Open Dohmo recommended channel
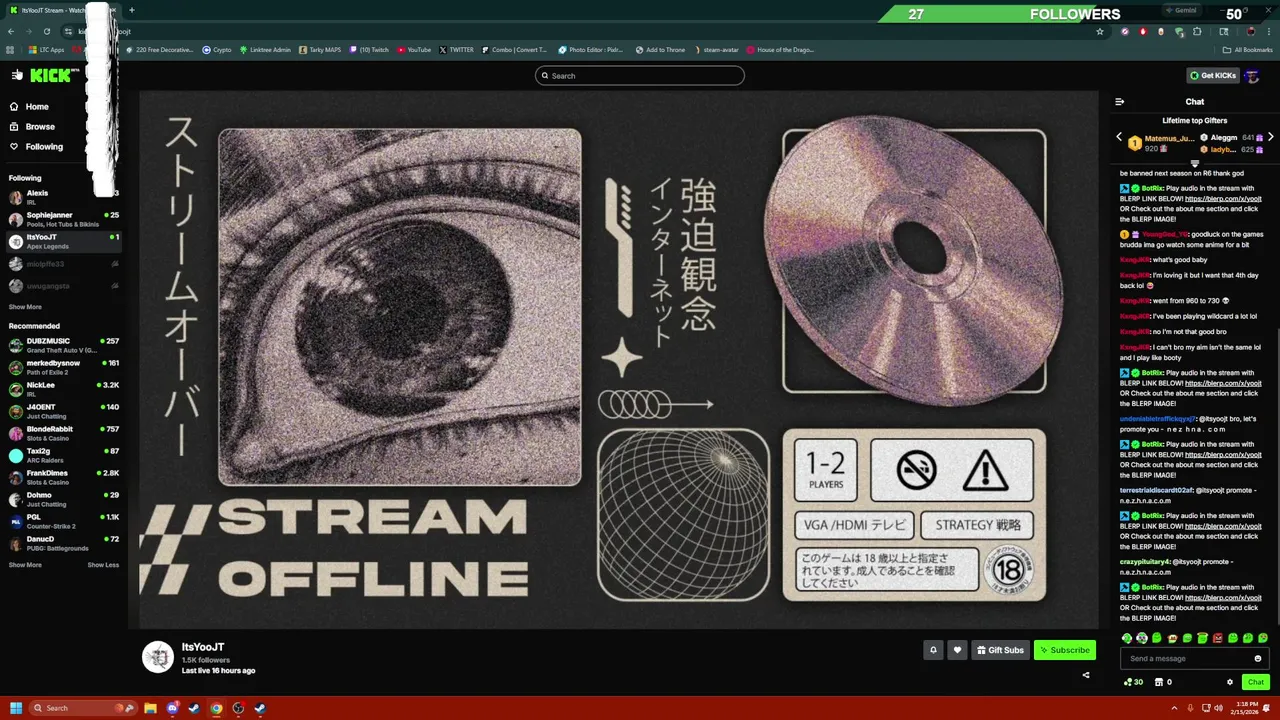The width and height of the screenshot is (1280, 720). 63,499
